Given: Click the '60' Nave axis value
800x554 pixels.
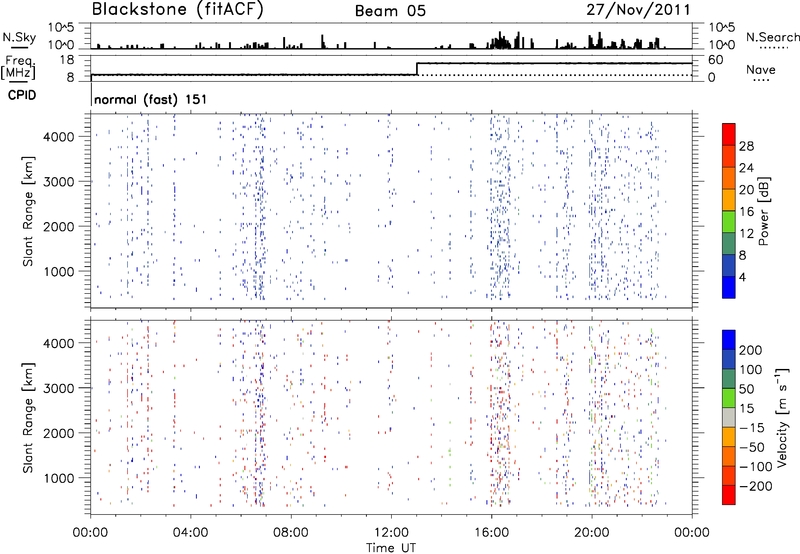Looking at the screenshot, I should 716,60.
